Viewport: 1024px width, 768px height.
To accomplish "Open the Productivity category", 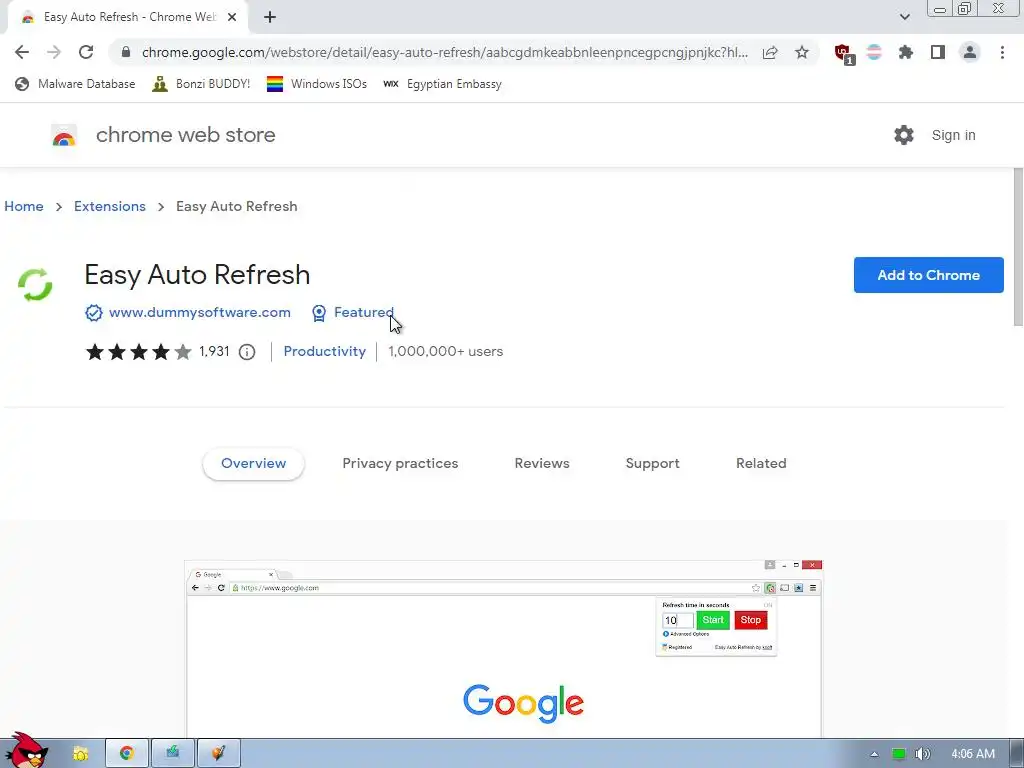I will pyautogui.click(x=325, y=351).
